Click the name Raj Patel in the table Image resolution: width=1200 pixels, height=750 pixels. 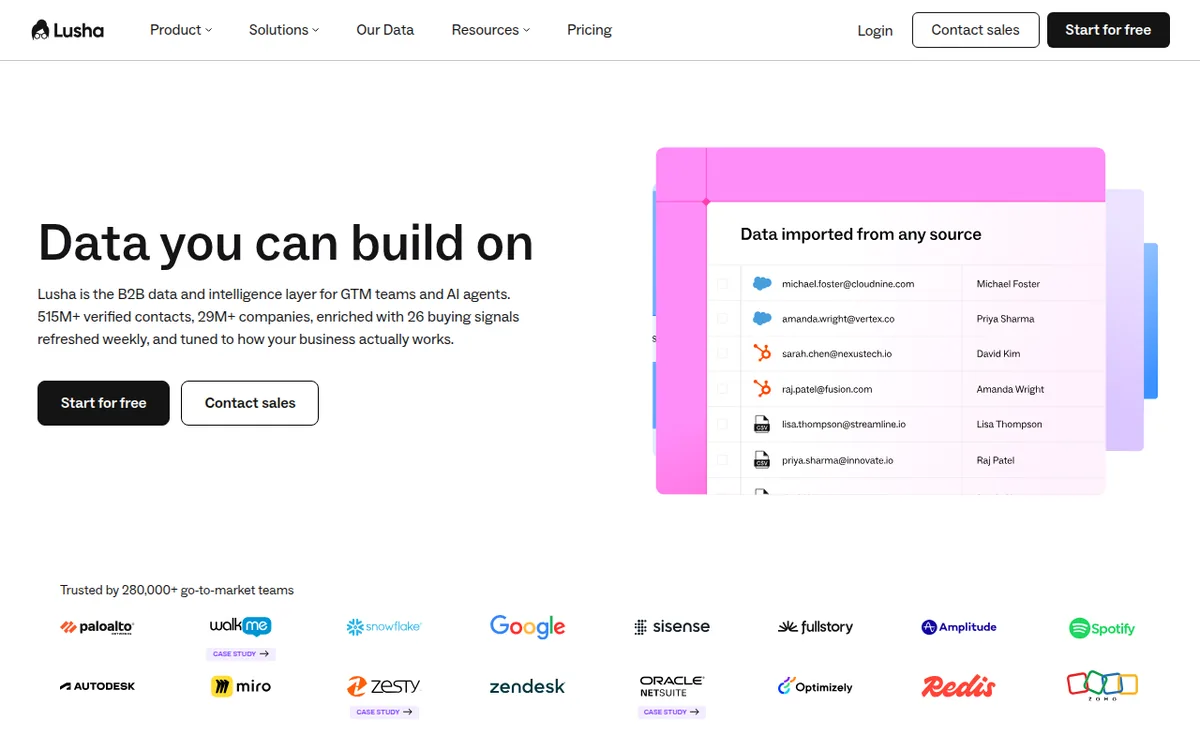[x=996, y=460]
